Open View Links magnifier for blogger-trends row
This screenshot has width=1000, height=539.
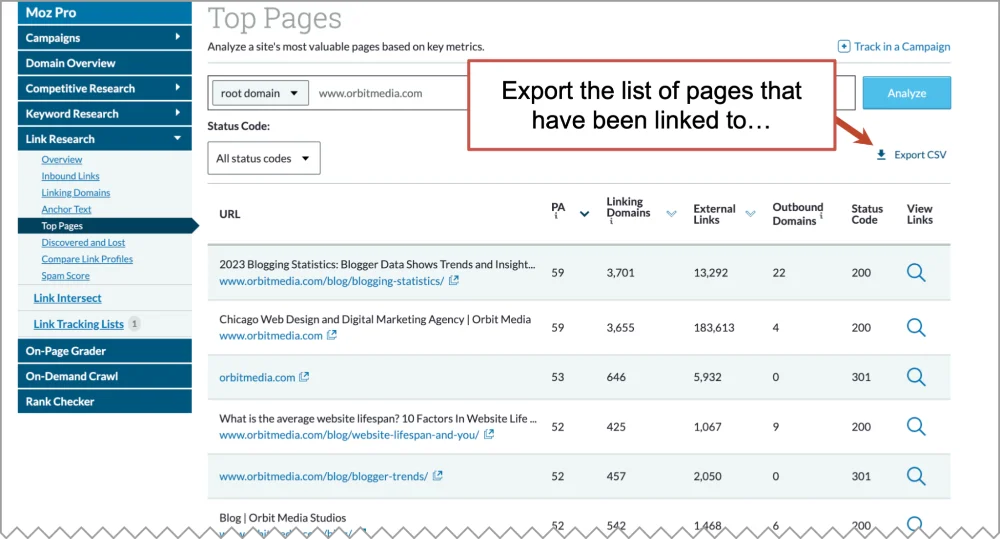pos(916,476)
